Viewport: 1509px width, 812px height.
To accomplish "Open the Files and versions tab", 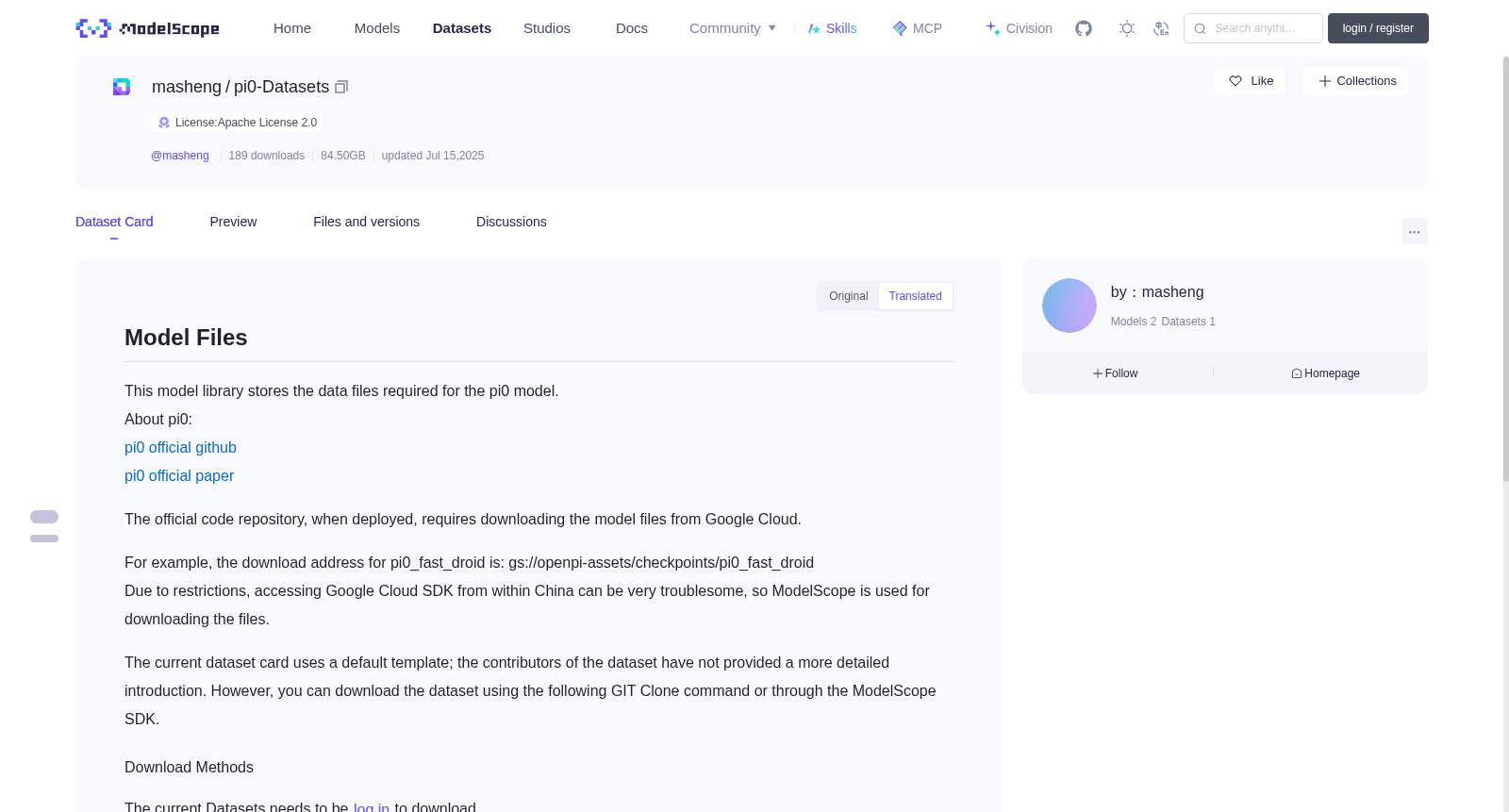I will coord(366,222).
